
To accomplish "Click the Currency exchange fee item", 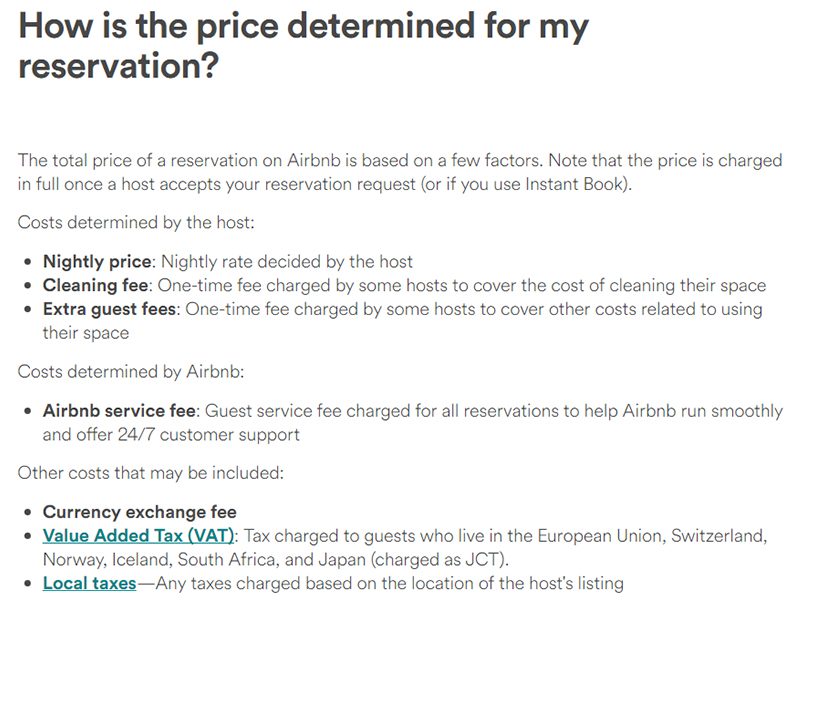I will [140, 512].
